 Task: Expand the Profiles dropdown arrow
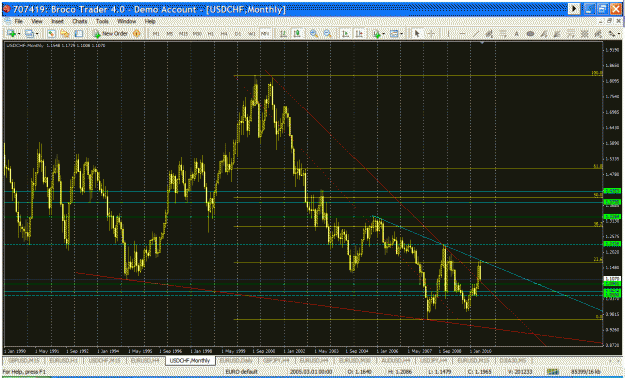[36, 34]
